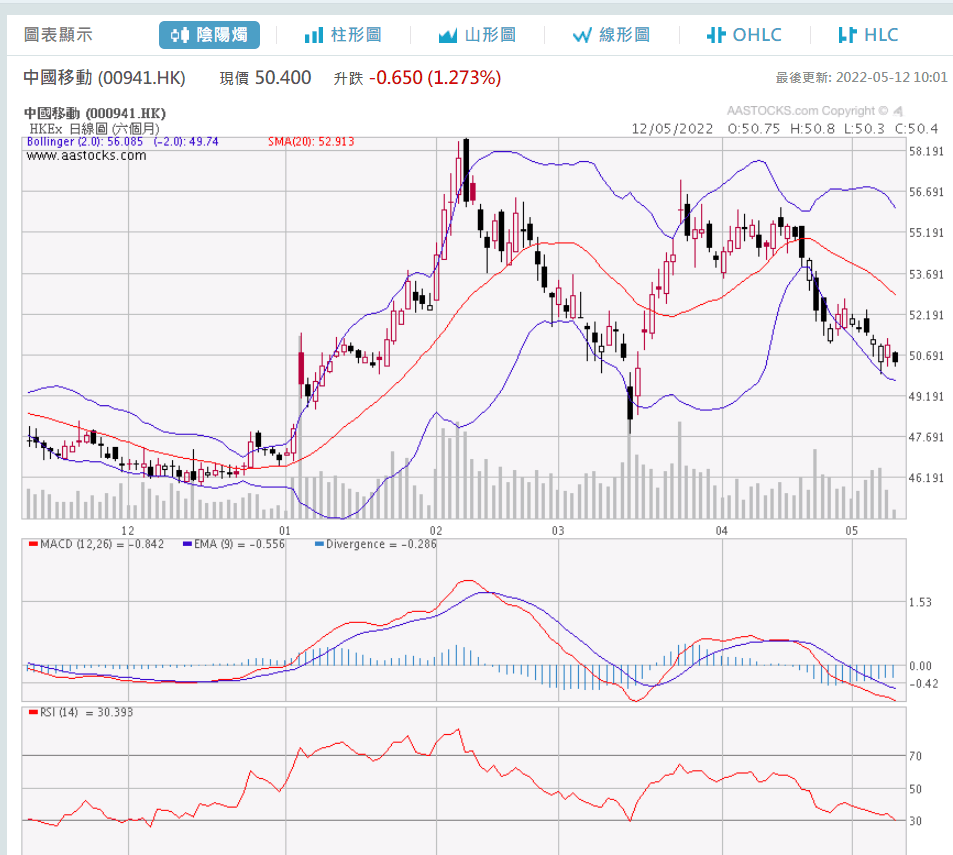Click the MACD 1.53 axis label

pos(920,602)
